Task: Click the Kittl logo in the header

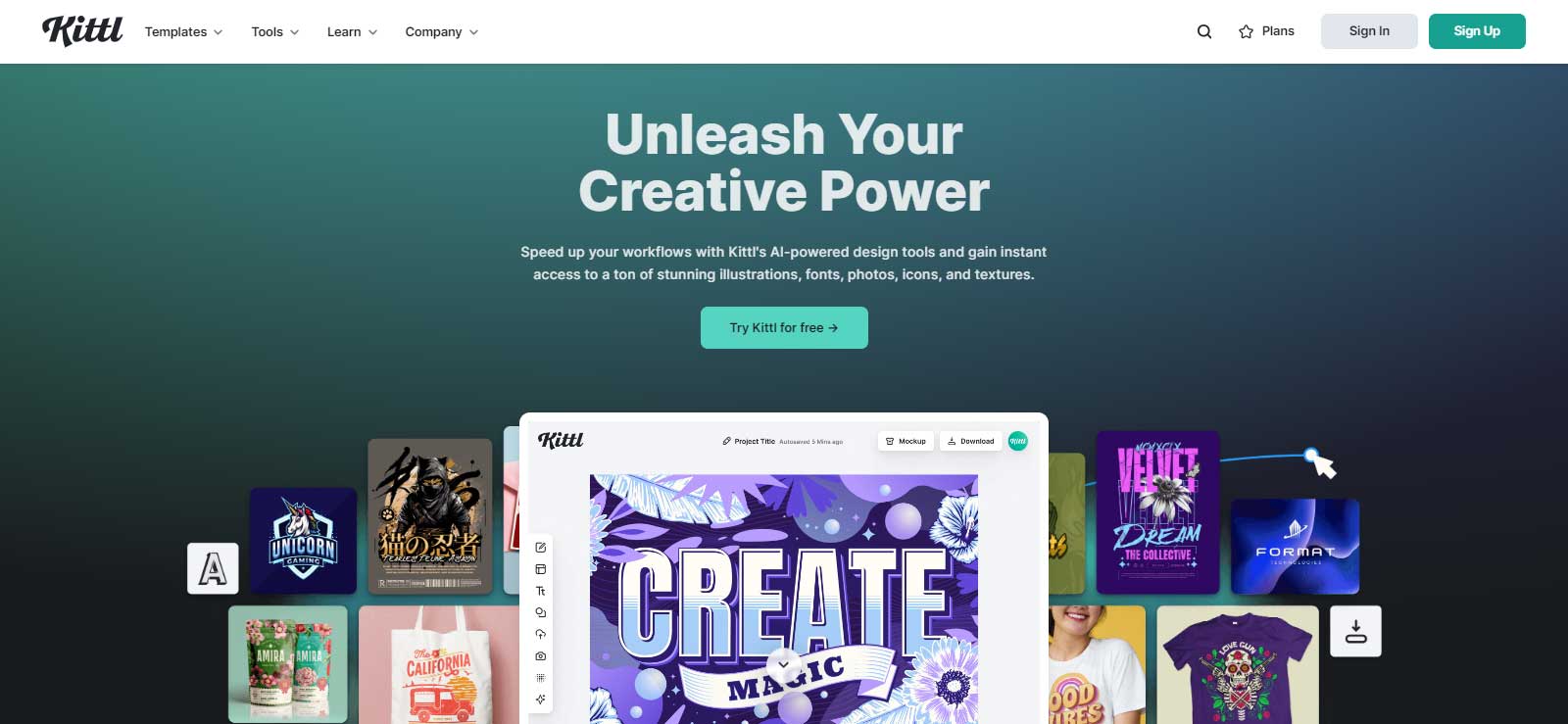Action: (82, 30)
